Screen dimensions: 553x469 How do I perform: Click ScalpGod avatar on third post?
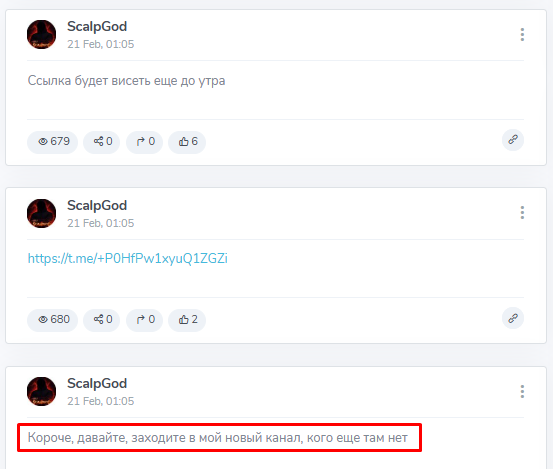point(42,391)
